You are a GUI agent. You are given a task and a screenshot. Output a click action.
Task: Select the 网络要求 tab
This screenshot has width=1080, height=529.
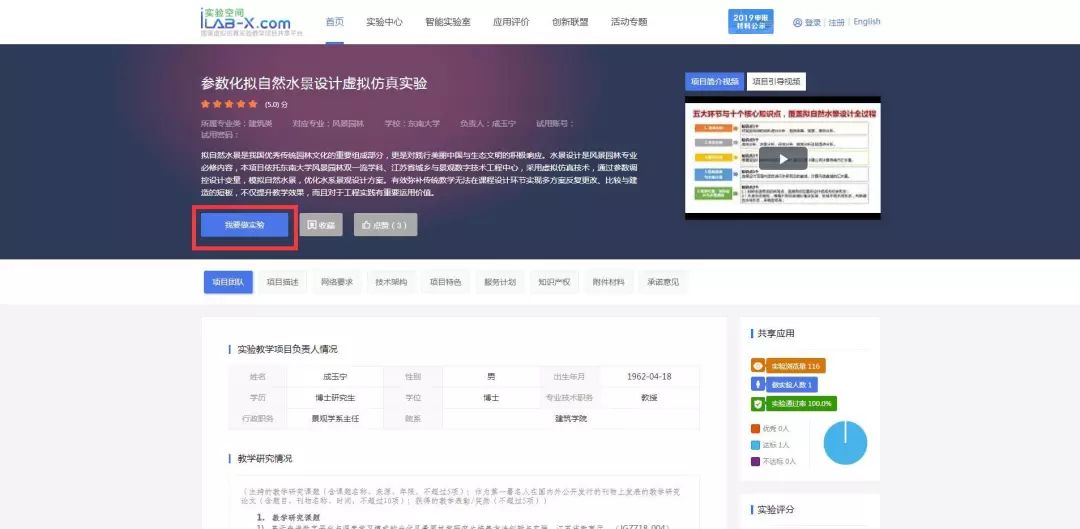tap(337, 282)
